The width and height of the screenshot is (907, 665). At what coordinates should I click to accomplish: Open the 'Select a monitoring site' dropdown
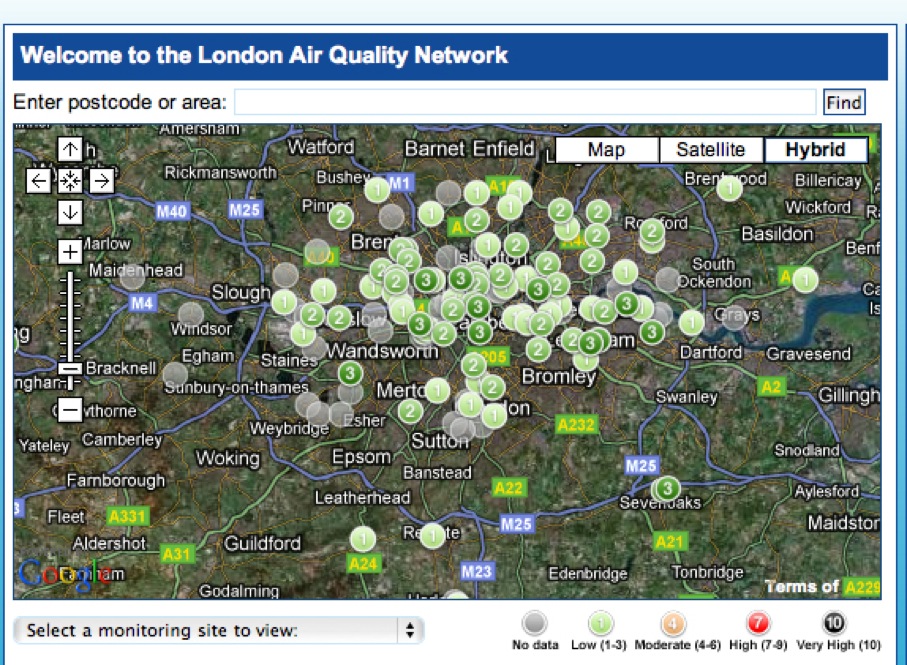tap(219, 631)
